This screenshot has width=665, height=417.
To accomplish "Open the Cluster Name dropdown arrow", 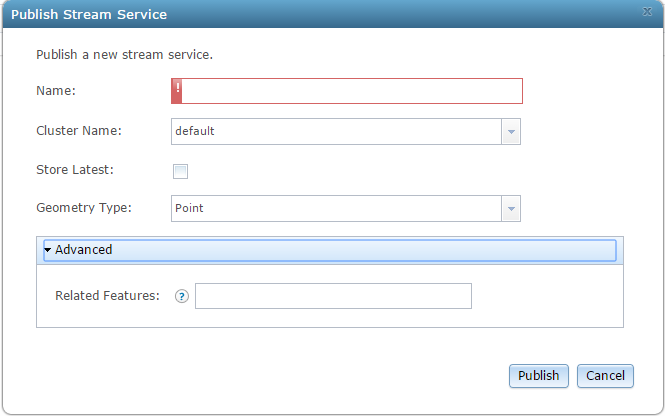I will (x=511, y=131).
